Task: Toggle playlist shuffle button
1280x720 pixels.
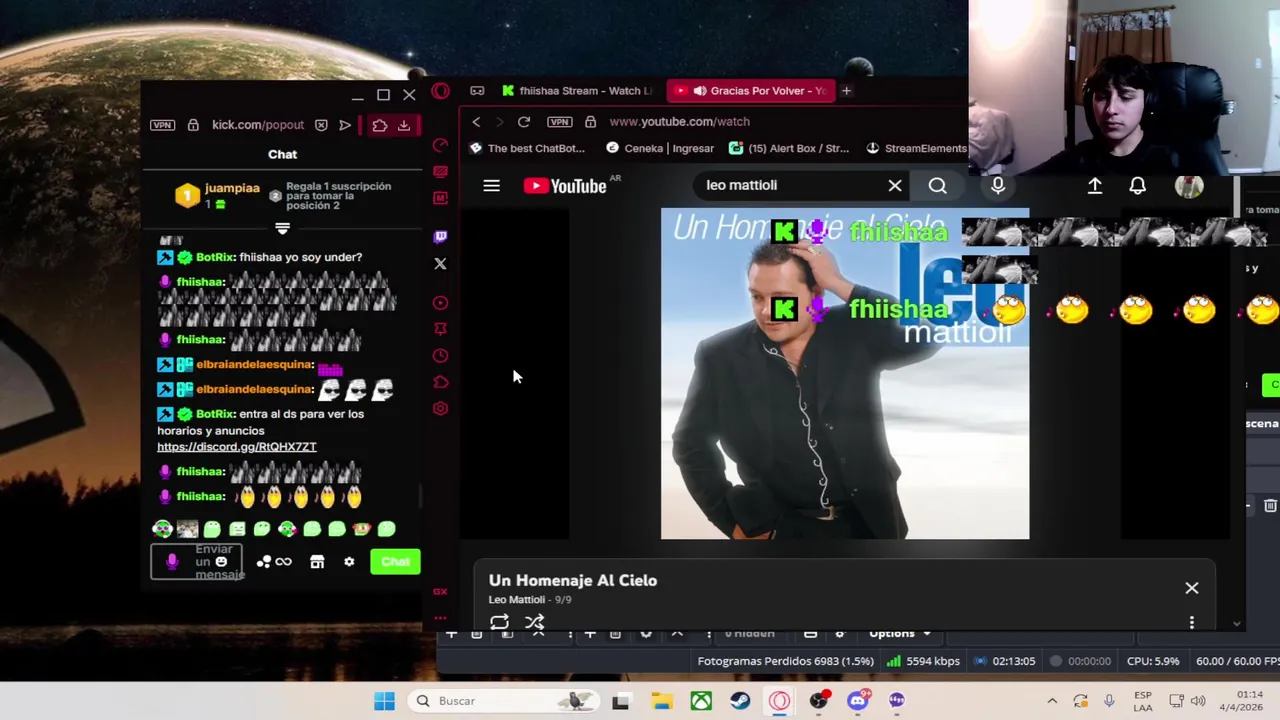Action: [535, 622]
